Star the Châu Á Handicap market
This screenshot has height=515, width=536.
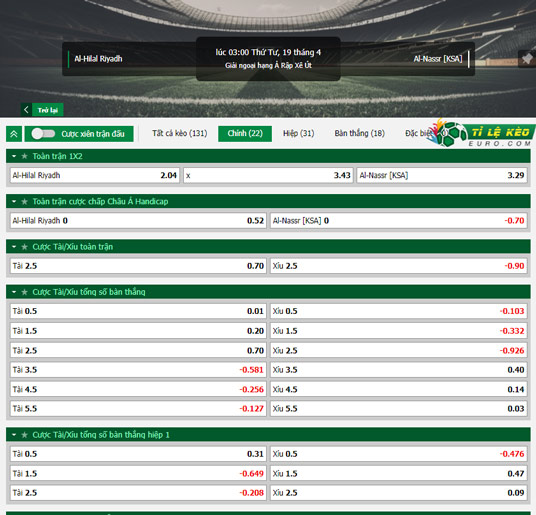point(24,201)
